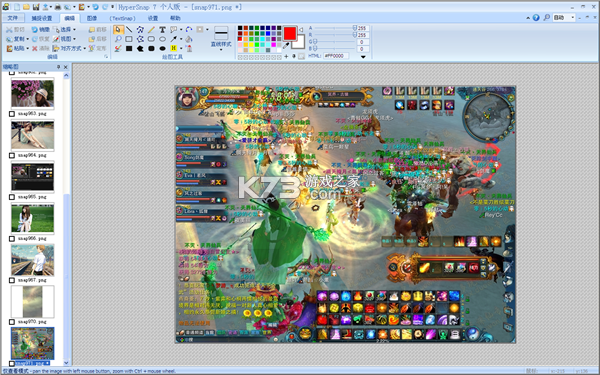Select the filled rounded rectangle tool
Image resolution: width=600 pixels, height=375 pixels.
[151, 49]
